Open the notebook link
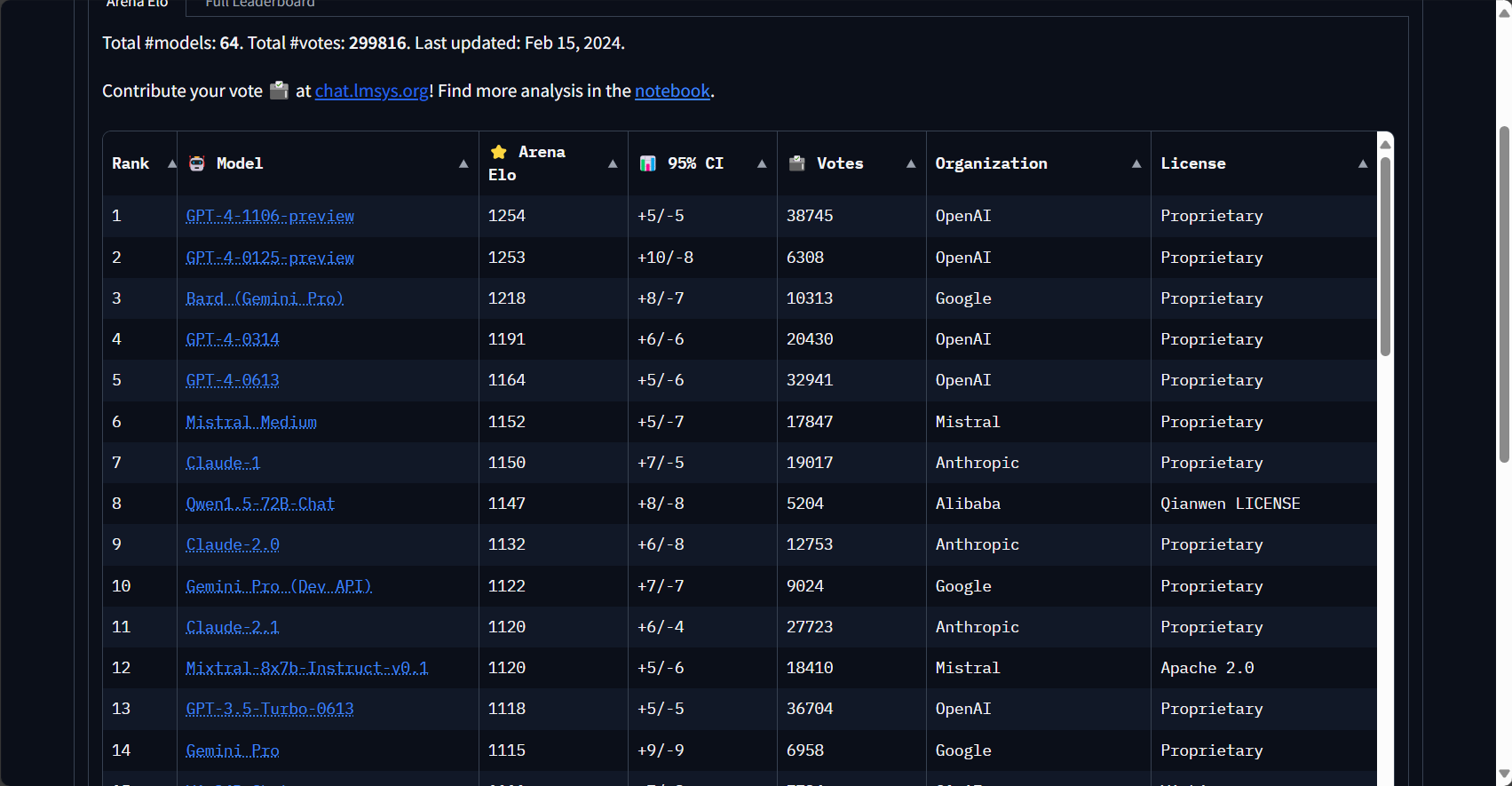Image resolution: width=1512 pixels, height=786 pixels. pos(672,91)
